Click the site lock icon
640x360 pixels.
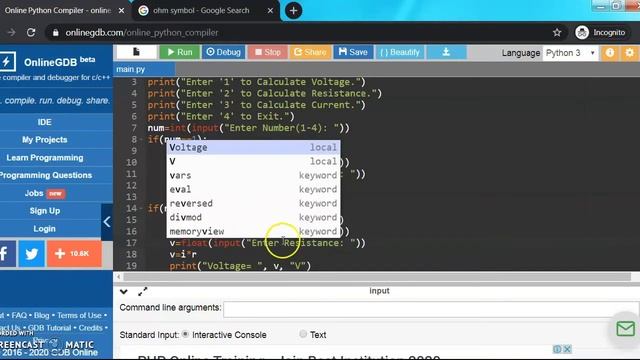tap(56, 33)
